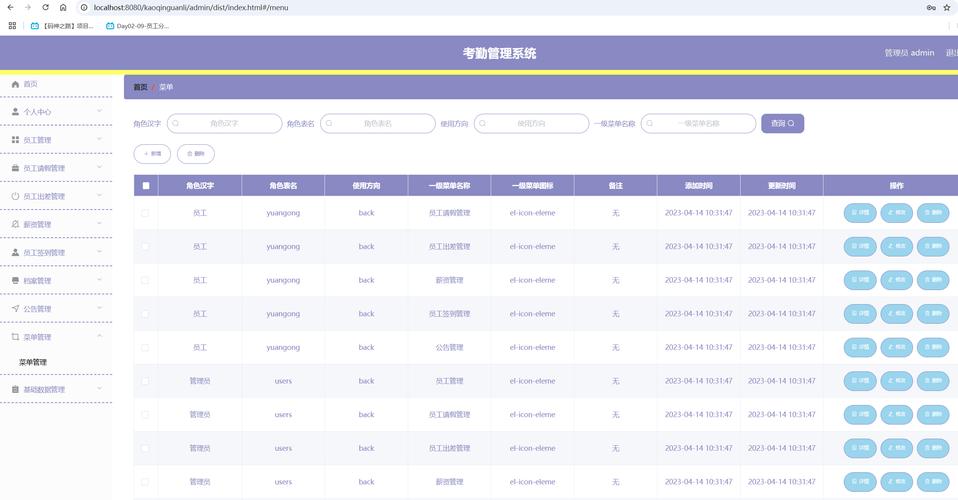Open the 菜单管理 submenu item
Viewport: 958px width, 500px height.
(x=33, y=362)
